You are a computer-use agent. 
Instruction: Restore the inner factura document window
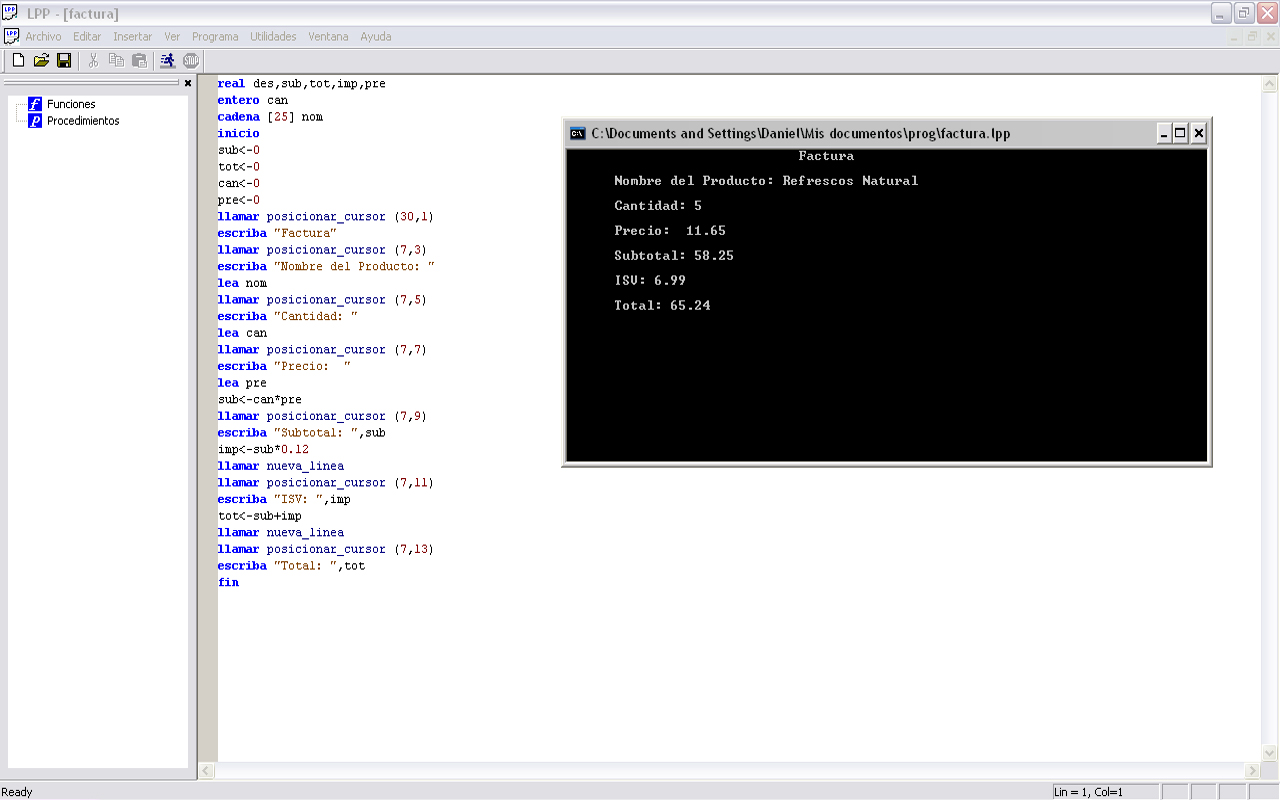point(1251,36)
